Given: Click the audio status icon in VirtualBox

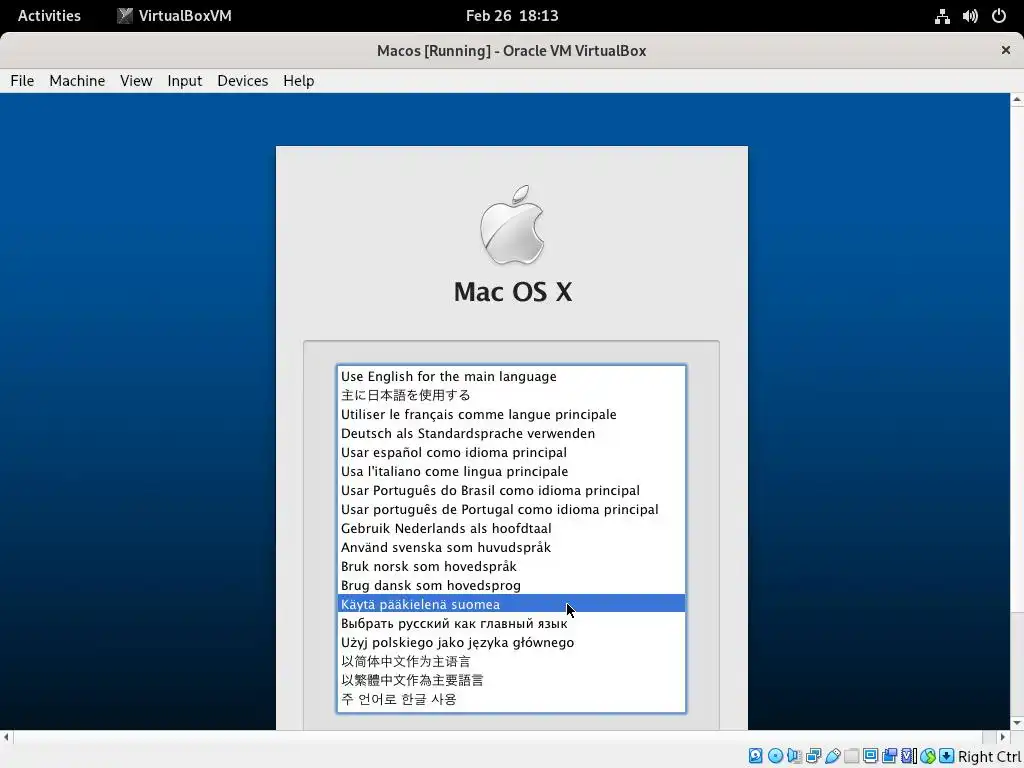Looking at the screenshot, I should tap(794, 756).
